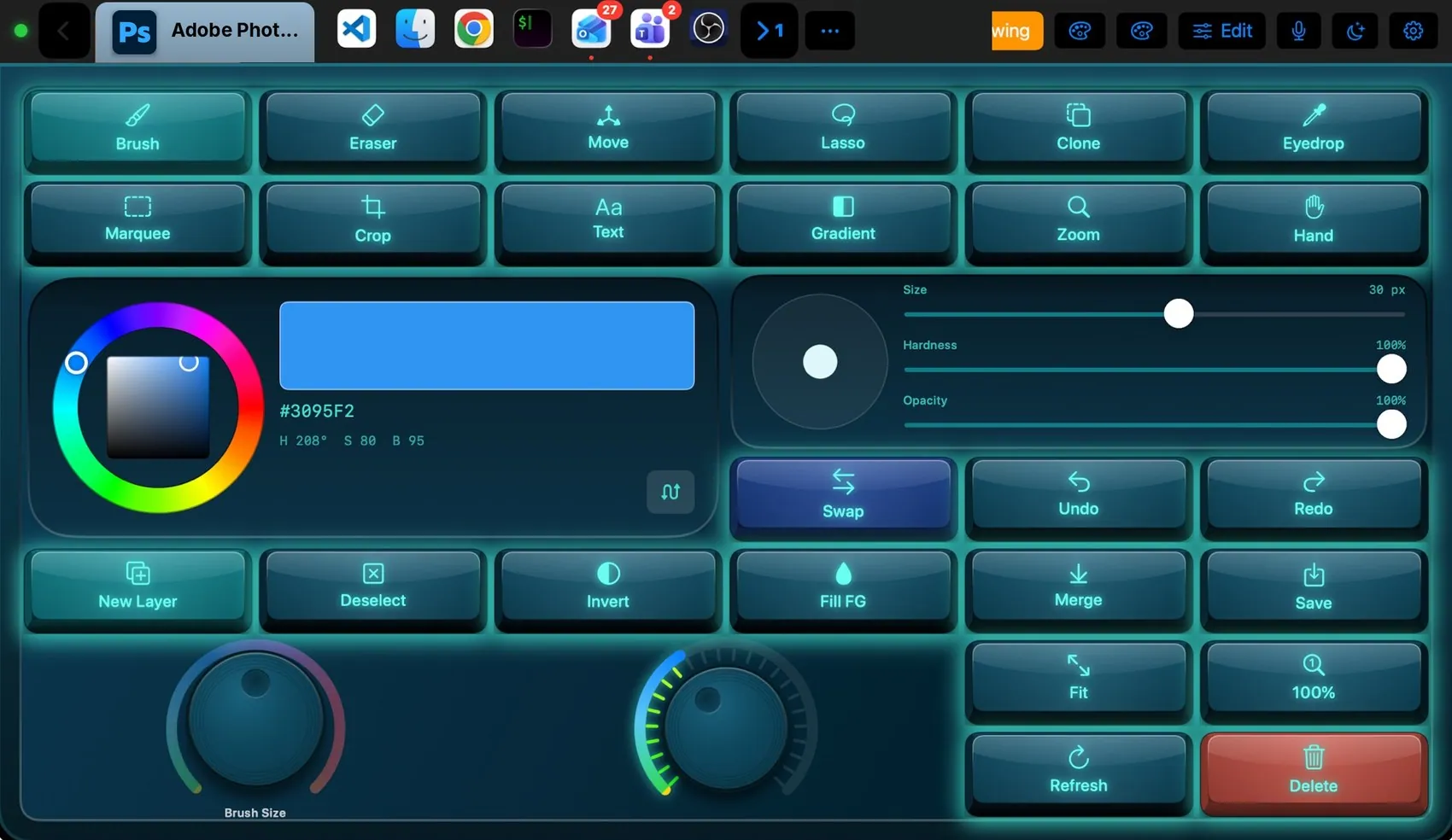Select the Brush tool
This screenshot has width=1452, height=840.
pyautogui.click(x=138, y=129)
